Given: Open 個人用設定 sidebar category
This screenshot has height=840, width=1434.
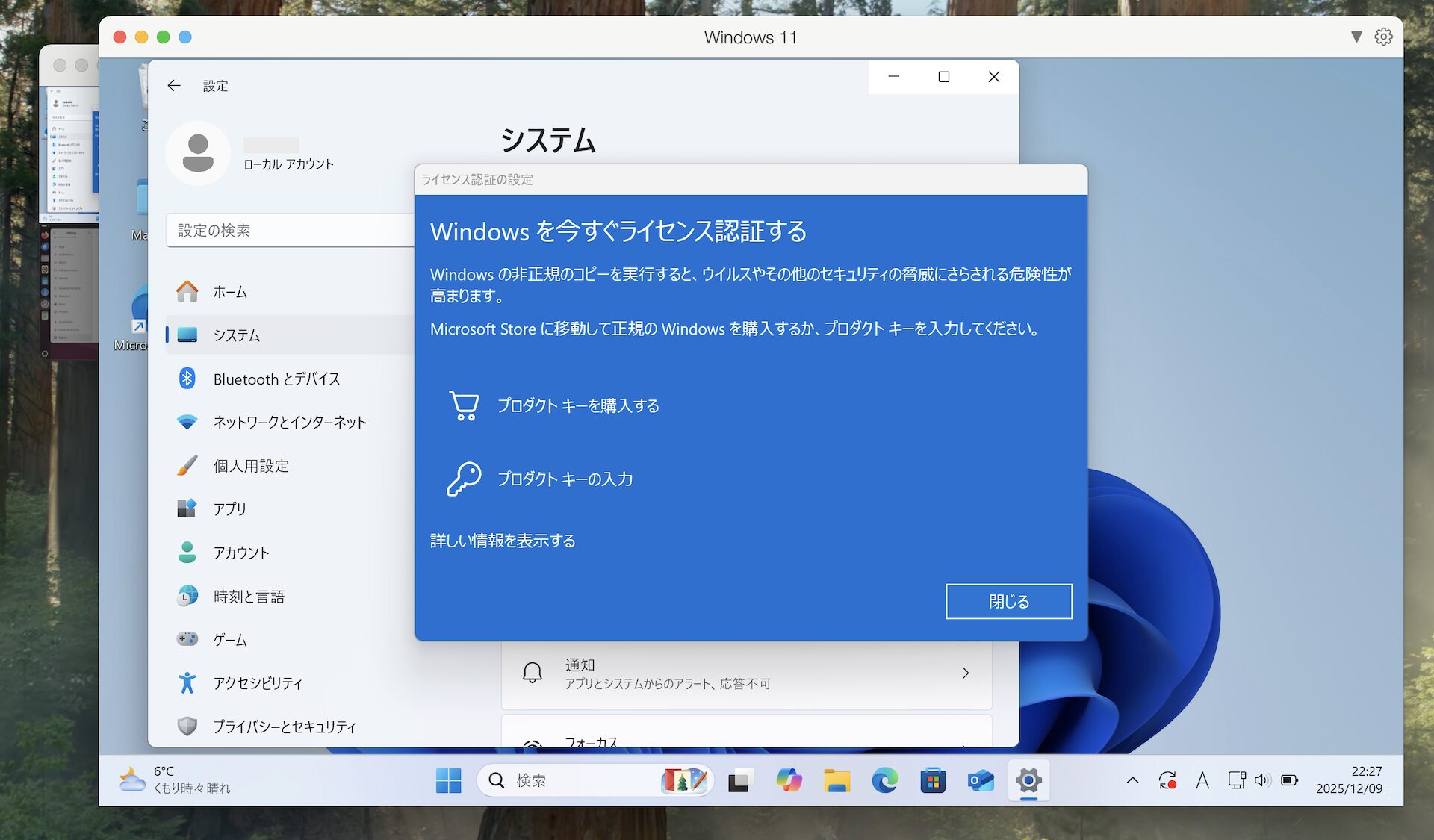Looking at the screenshot, I should (x=251, y=466).
